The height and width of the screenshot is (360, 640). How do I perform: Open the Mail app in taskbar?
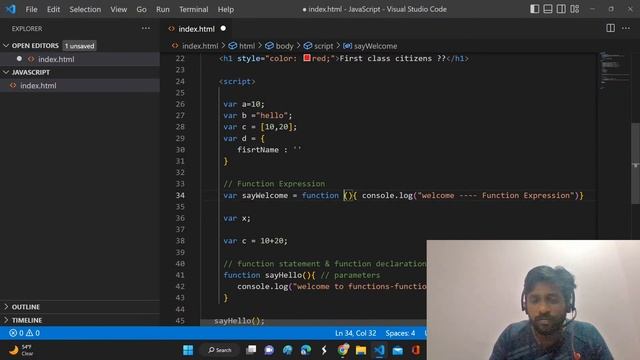pyautogui.click(x=398, y=350)
